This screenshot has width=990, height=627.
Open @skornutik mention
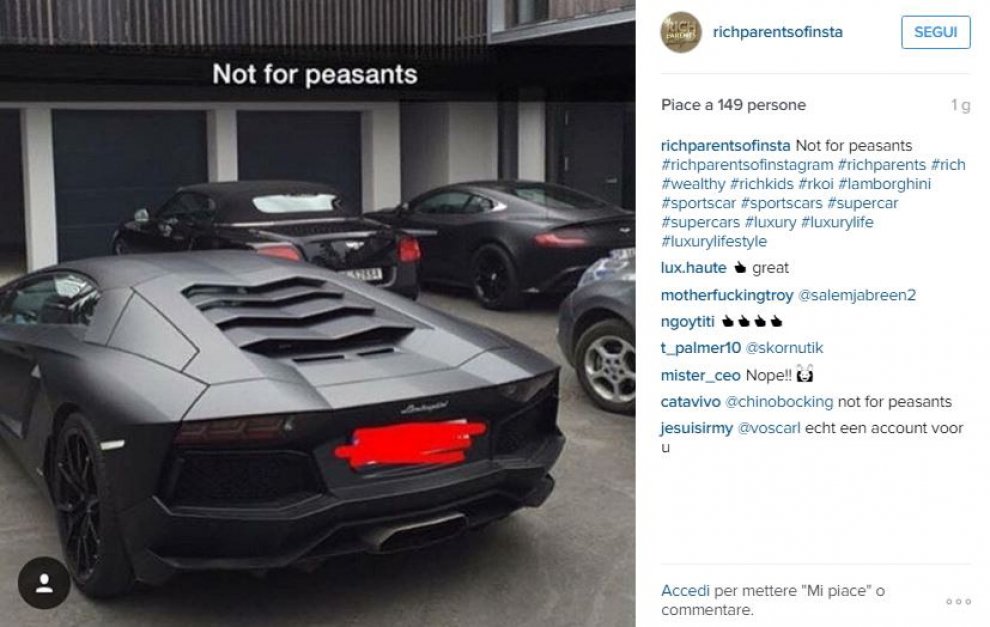tap(784, 348)
